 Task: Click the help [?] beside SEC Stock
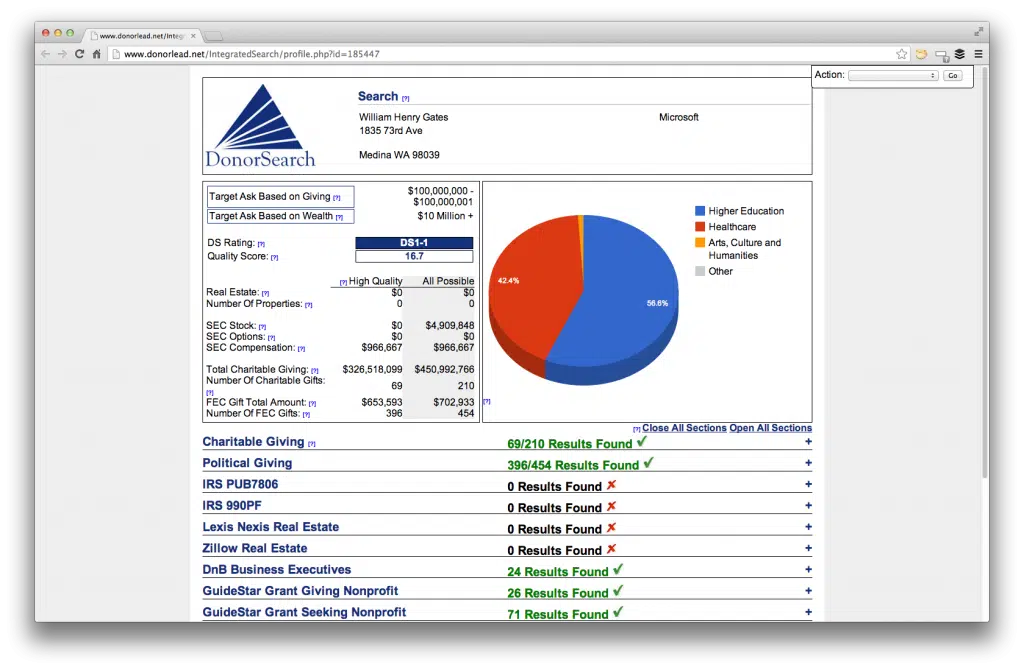pyautogui.click(x=263, y=327)
